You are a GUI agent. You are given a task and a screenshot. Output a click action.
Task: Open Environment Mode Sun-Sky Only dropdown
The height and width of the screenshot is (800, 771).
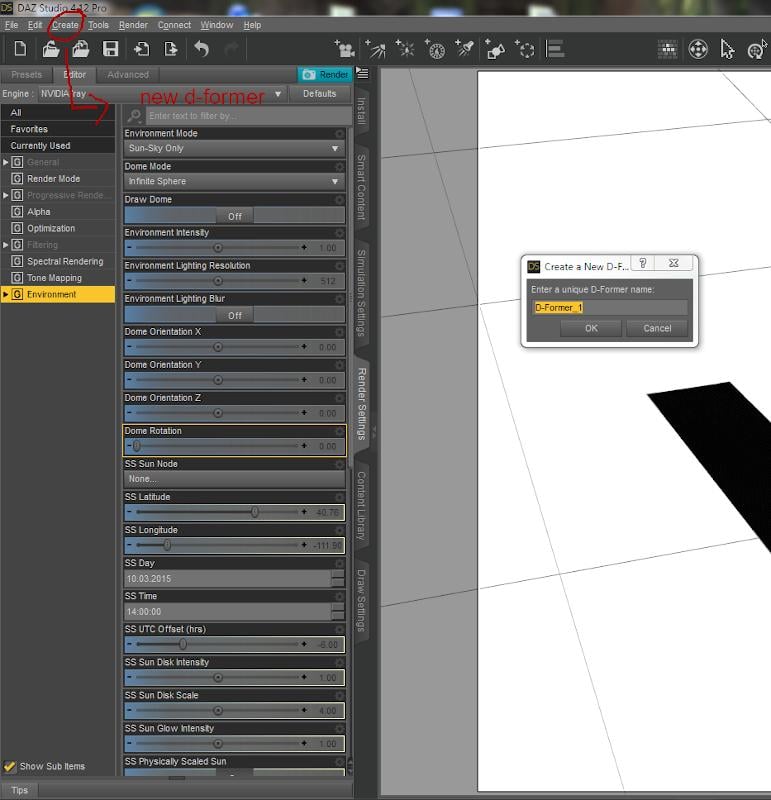coord(234,148)
